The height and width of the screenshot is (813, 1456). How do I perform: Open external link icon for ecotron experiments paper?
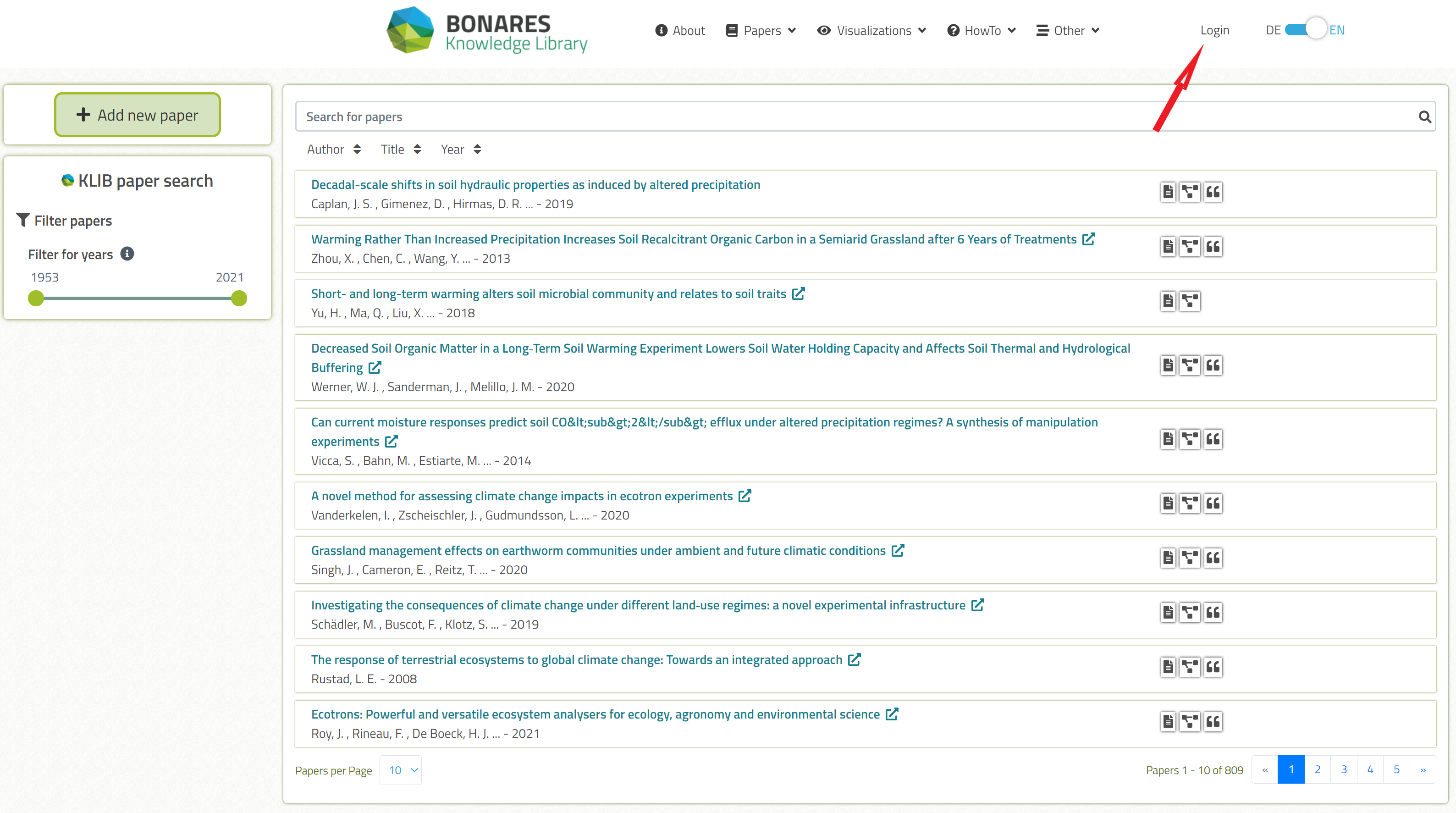coord(745,496)
